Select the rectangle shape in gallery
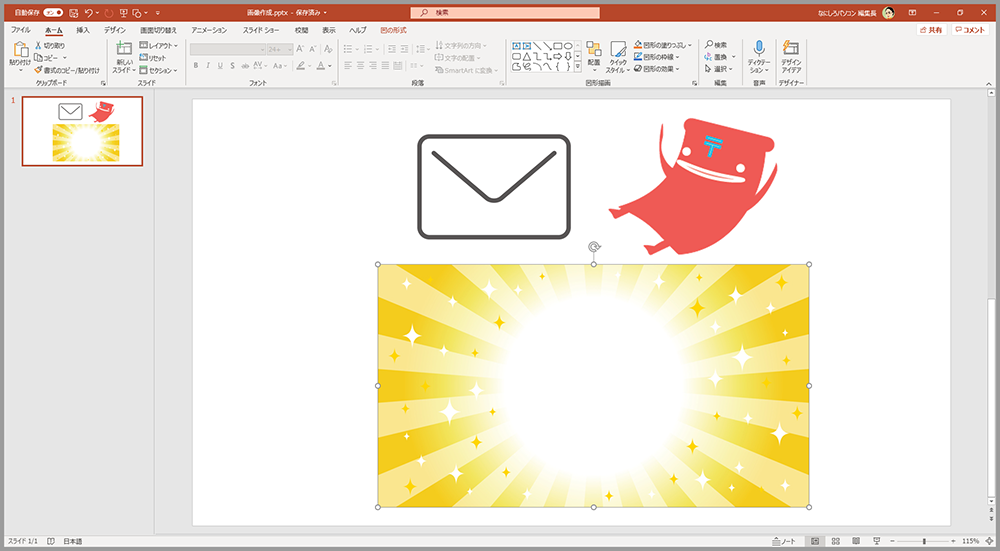The image size is (1000, 551). point(557,46)
